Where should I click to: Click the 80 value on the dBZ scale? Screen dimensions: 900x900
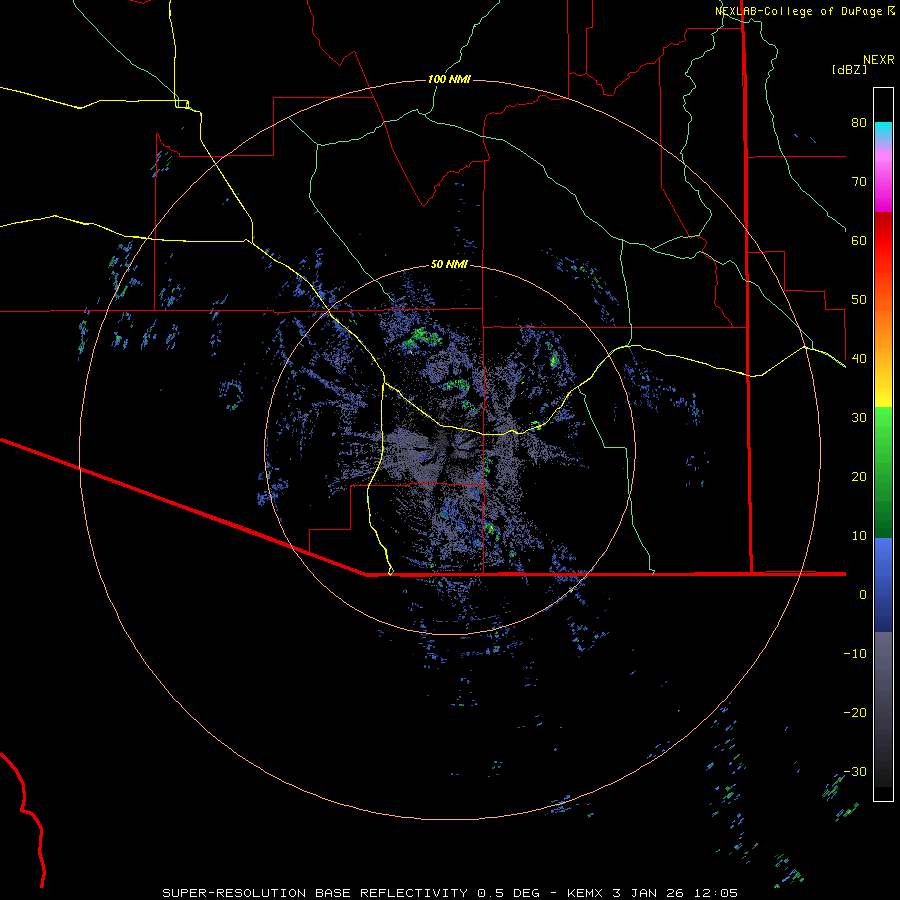pos(859,122)
